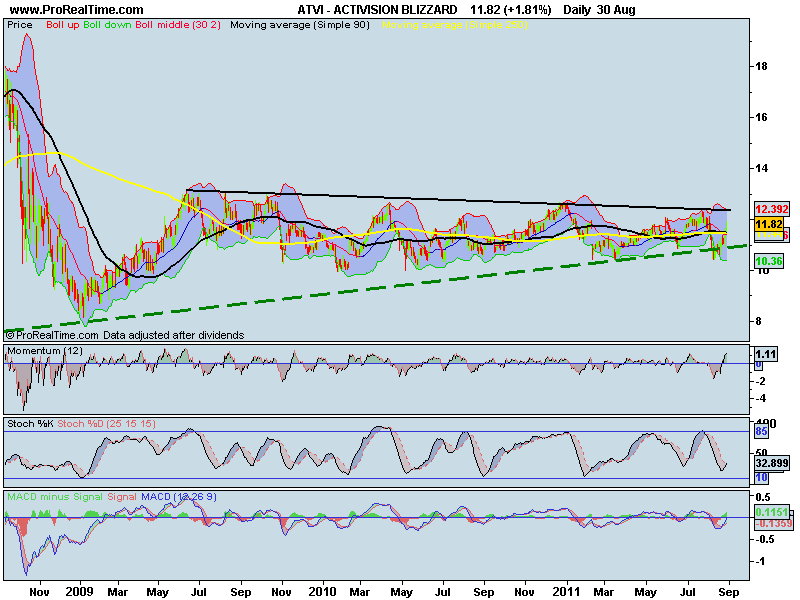Select the Stoch %K legend label

pyautogui.click(x=30, y=423)
